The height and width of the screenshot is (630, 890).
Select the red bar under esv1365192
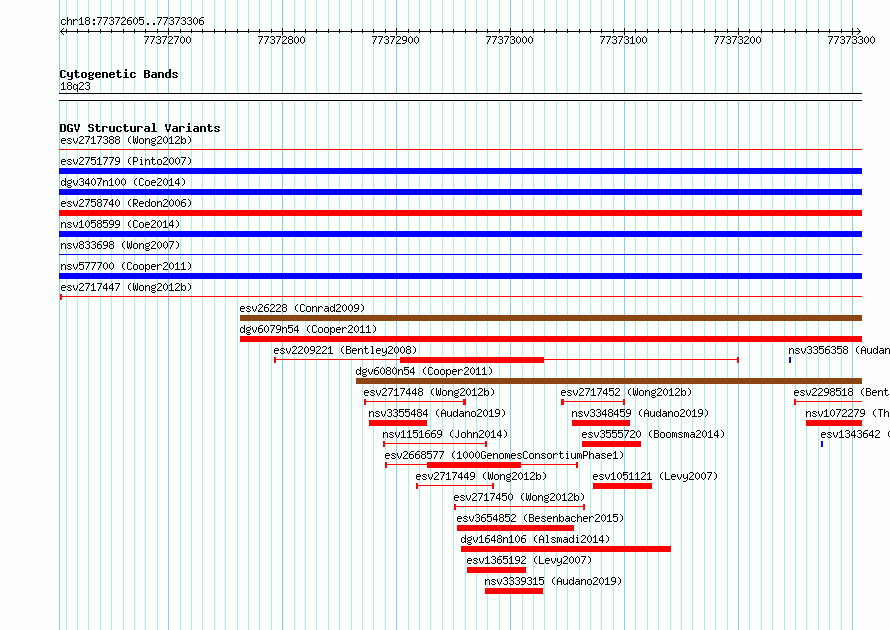(x=496, y=570)
